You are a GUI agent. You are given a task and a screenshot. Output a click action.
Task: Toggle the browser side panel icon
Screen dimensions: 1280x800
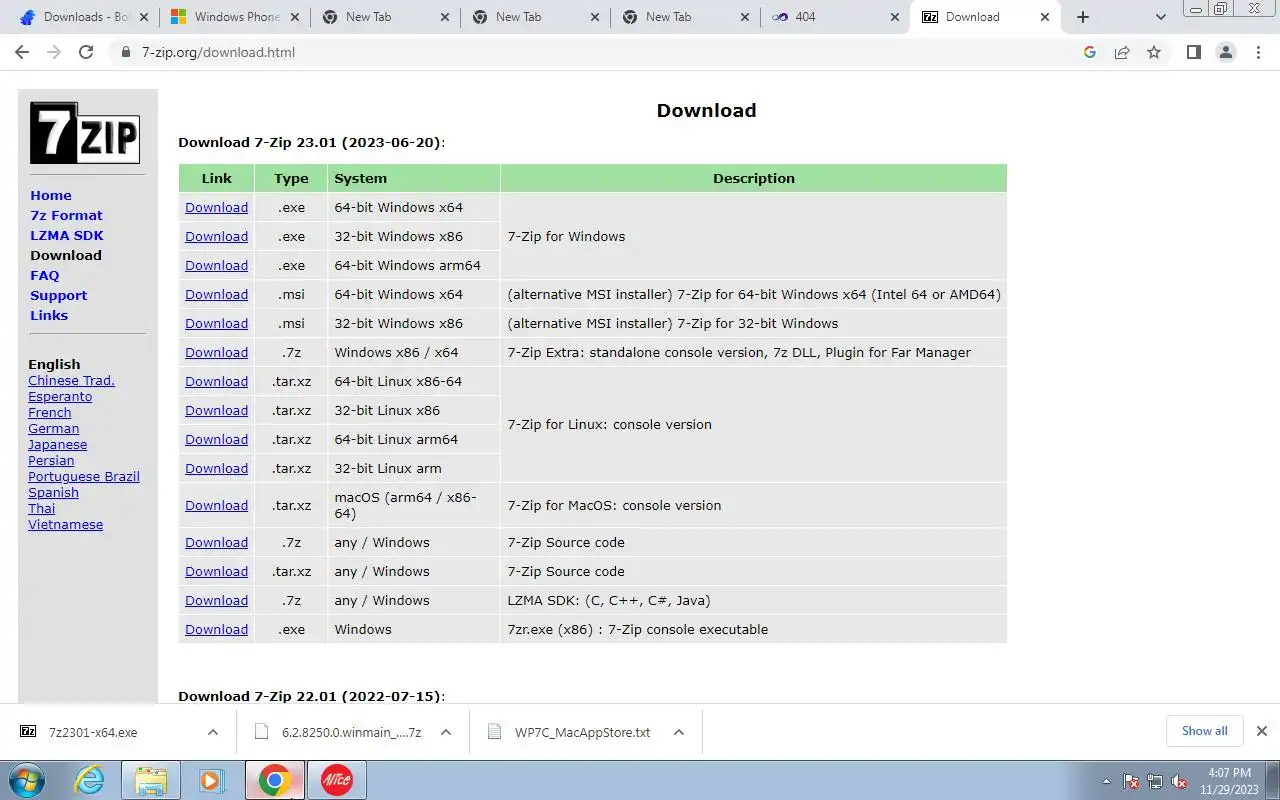click(1193, 52)
